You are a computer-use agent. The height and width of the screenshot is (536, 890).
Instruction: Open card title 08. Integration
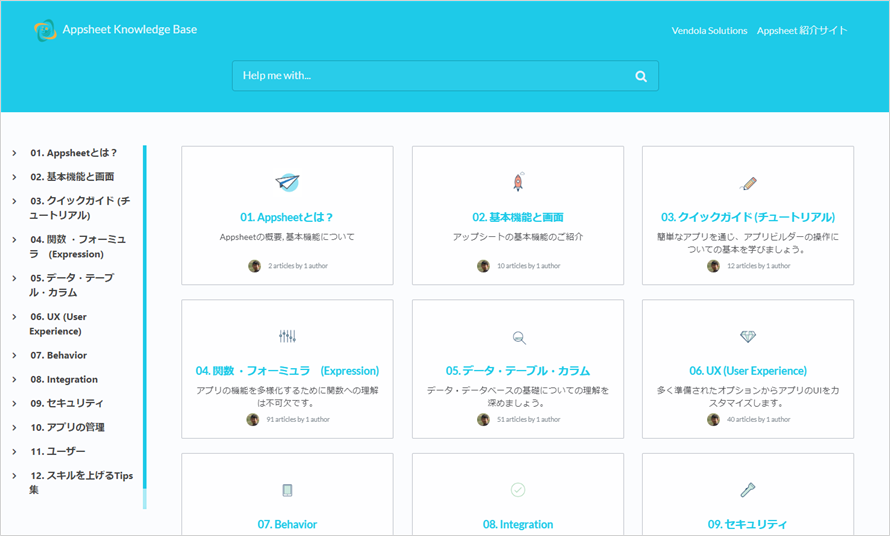pyautogui.click(x=518, y=525)
